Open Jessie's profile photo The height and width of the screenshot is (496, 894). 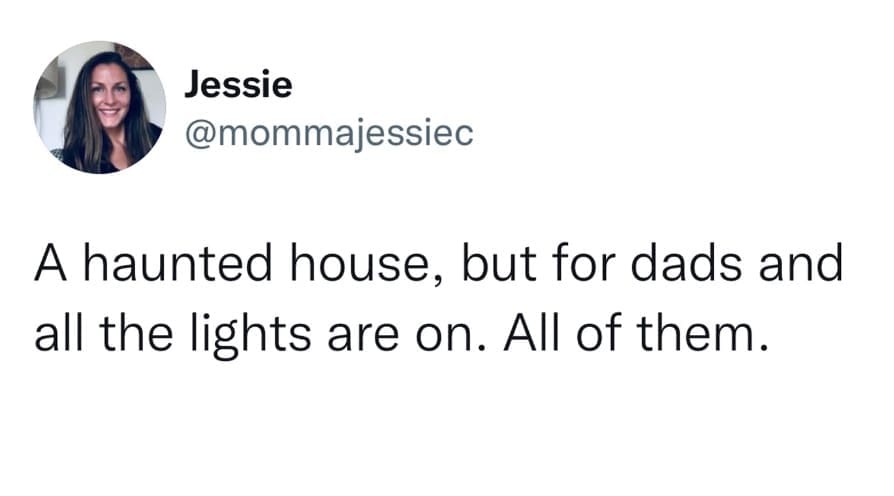pyautogui.click(x=100, y=107)
